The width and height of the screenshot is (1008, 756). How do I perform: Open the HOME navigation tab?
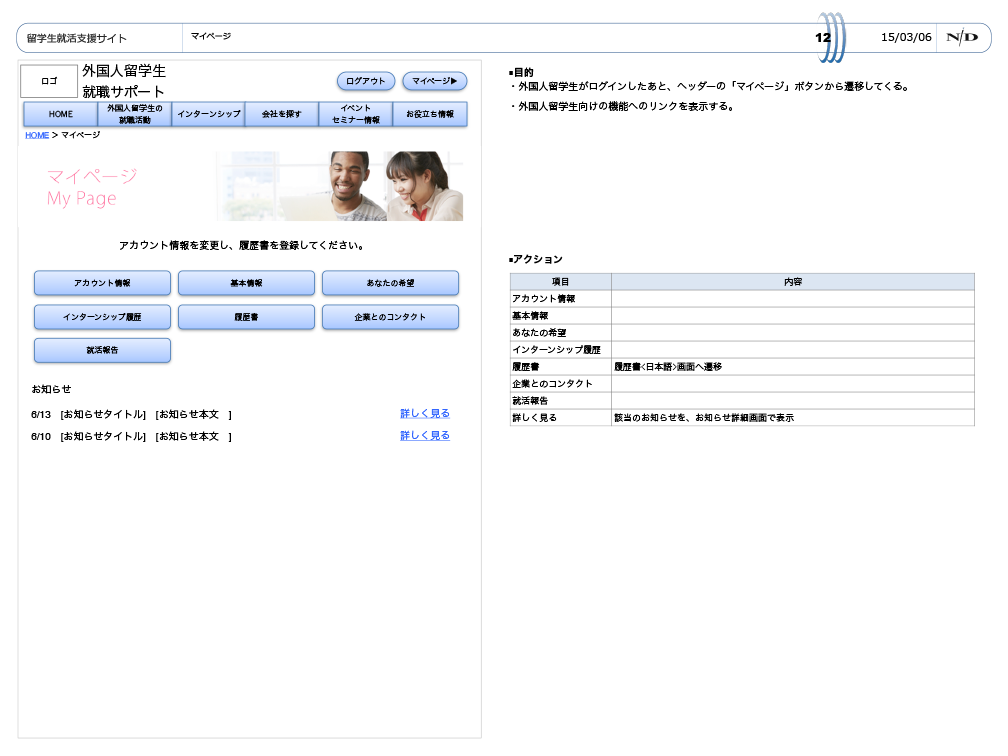pos(60,114)
